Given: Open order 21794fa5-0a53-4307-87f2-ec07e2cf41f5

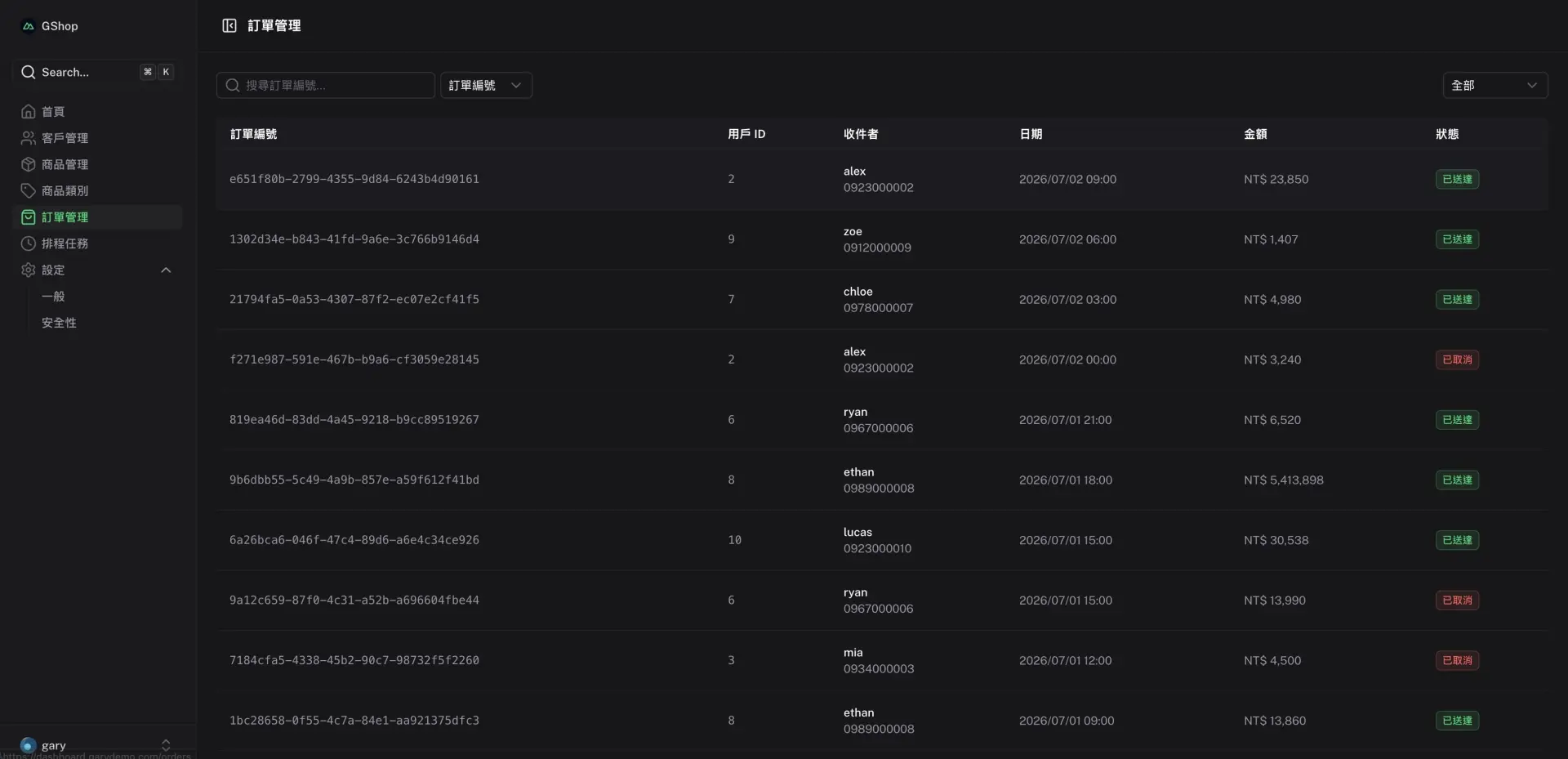Looking at the screenshot, I should 354,299.
